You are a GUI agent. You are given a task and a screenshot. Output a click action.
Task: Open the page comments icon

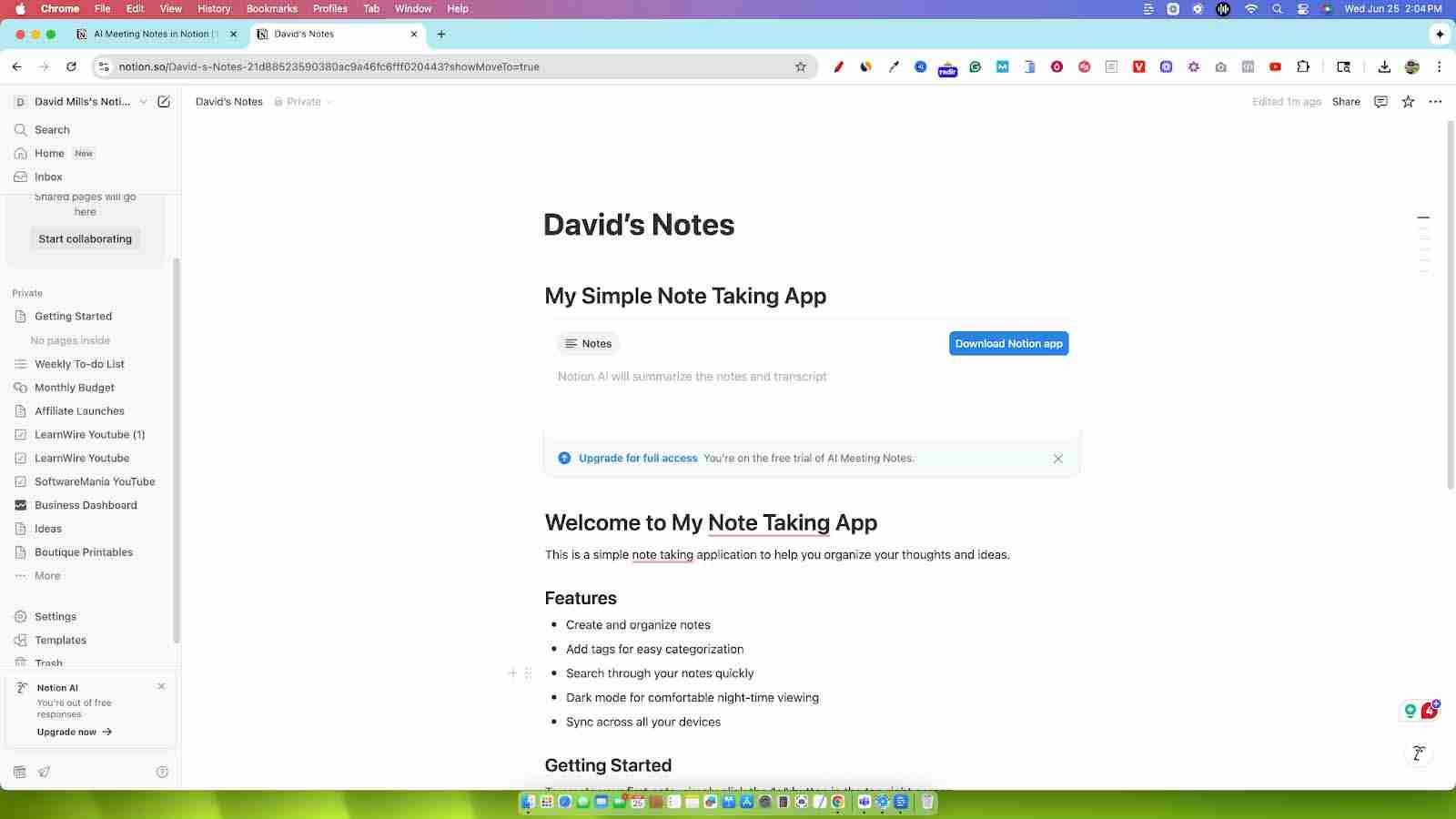pyautogui.click(x=1380, y=102)
